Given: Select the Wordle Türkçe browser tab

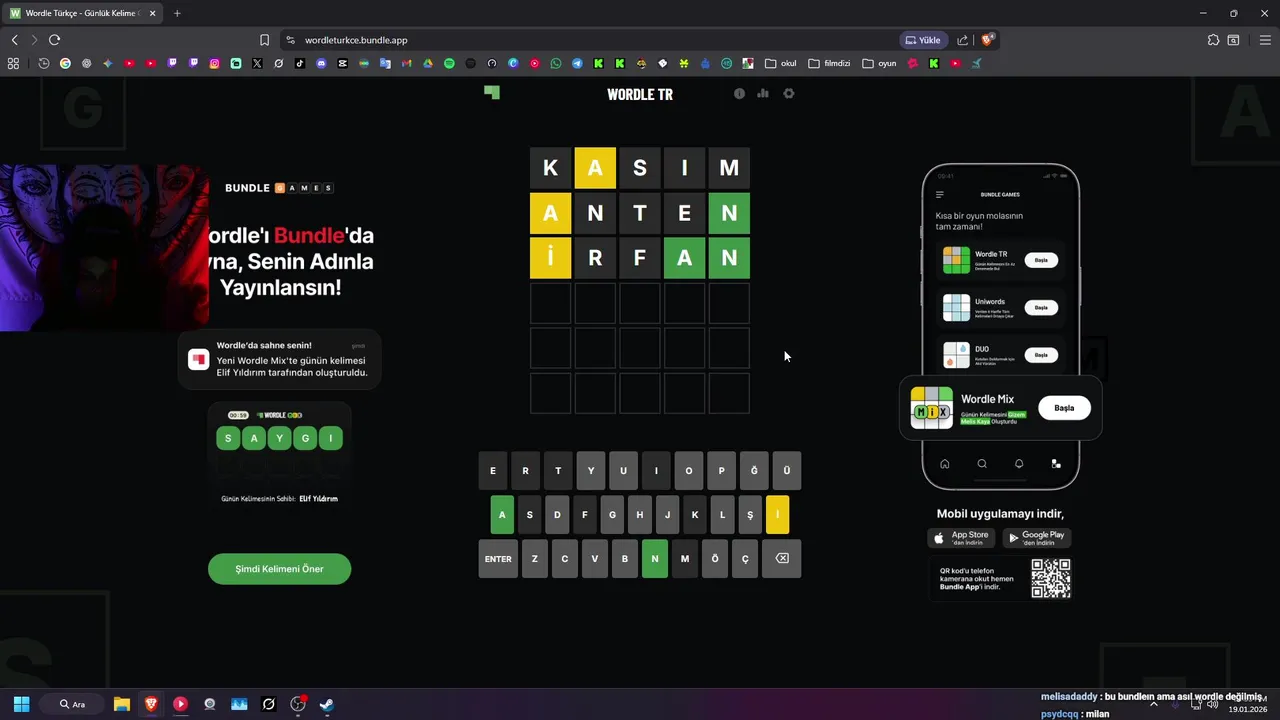Looking at the screenshot, I should 83,13.
